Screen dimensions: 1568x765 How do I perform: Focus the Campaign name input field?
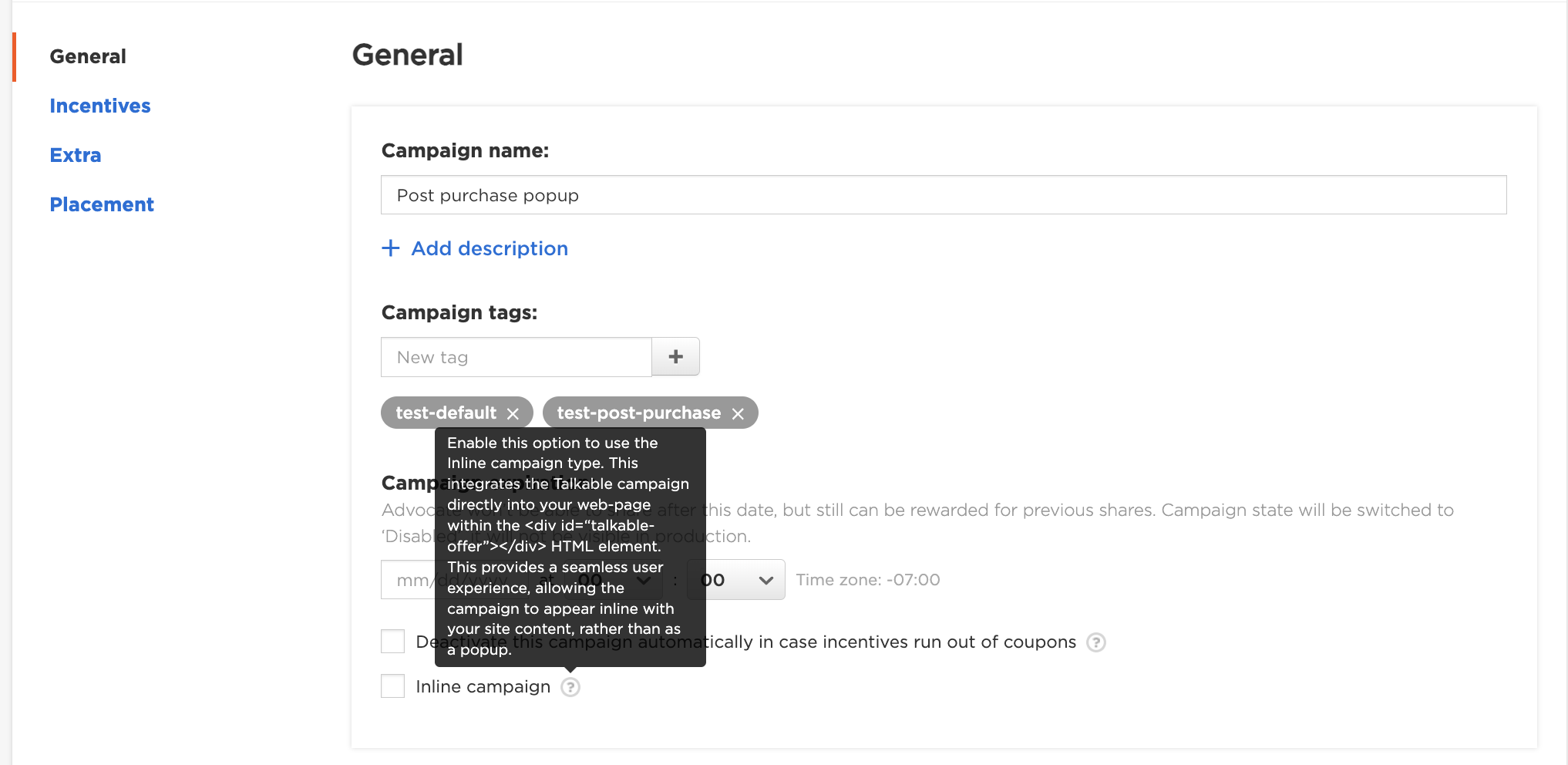(944, 195)
